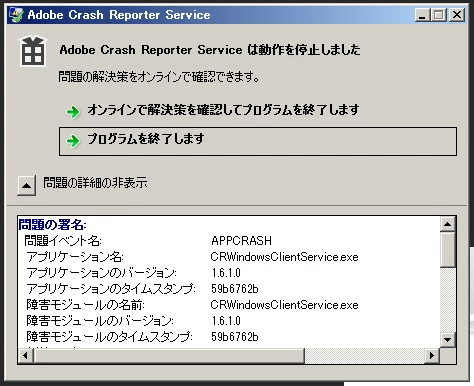
Task: Click the APPCRASH event name value
Action: point(241,241)
